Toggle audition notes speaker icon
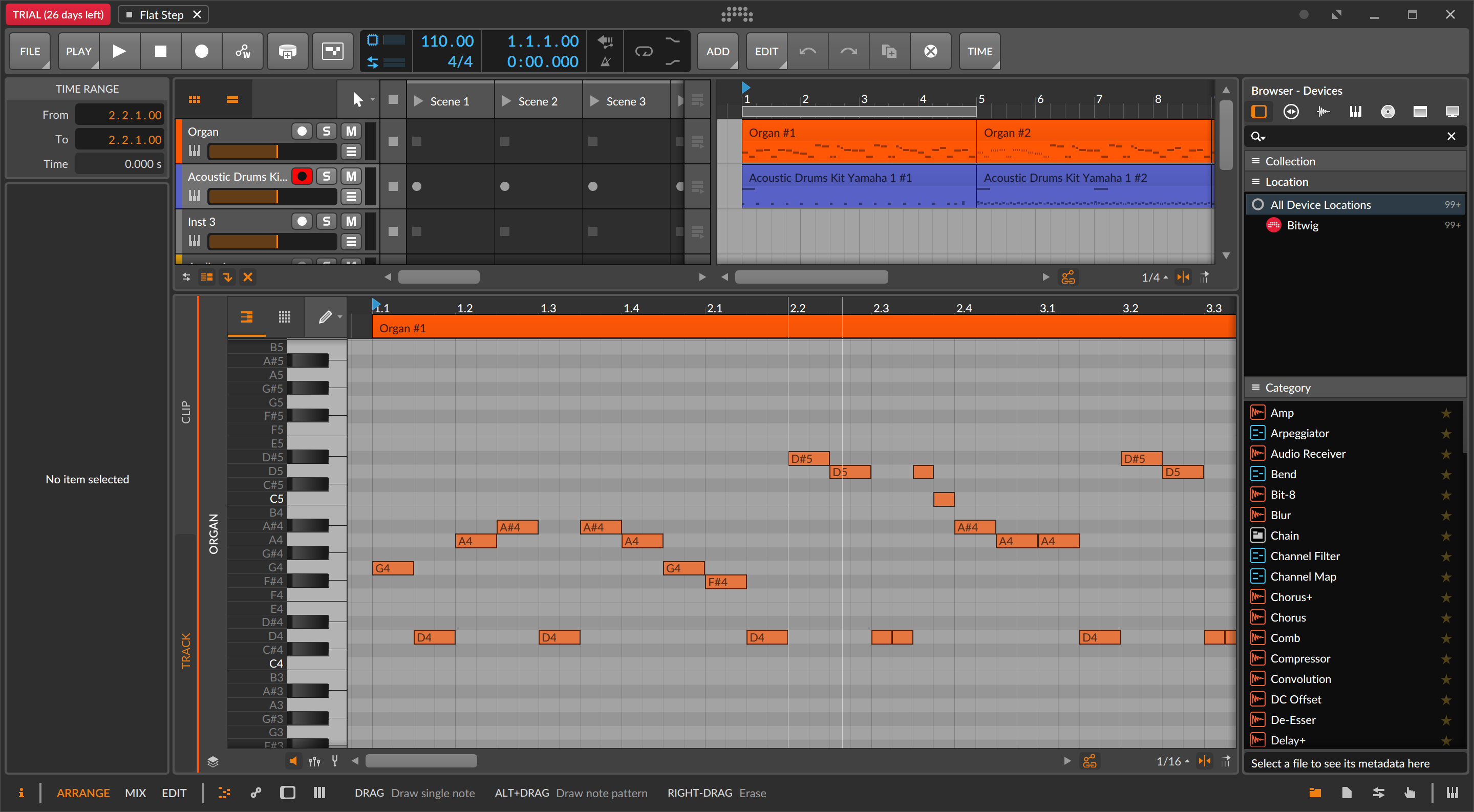Screen dimensions: 1474x812 pyautogui.click(x=293, y=761)
